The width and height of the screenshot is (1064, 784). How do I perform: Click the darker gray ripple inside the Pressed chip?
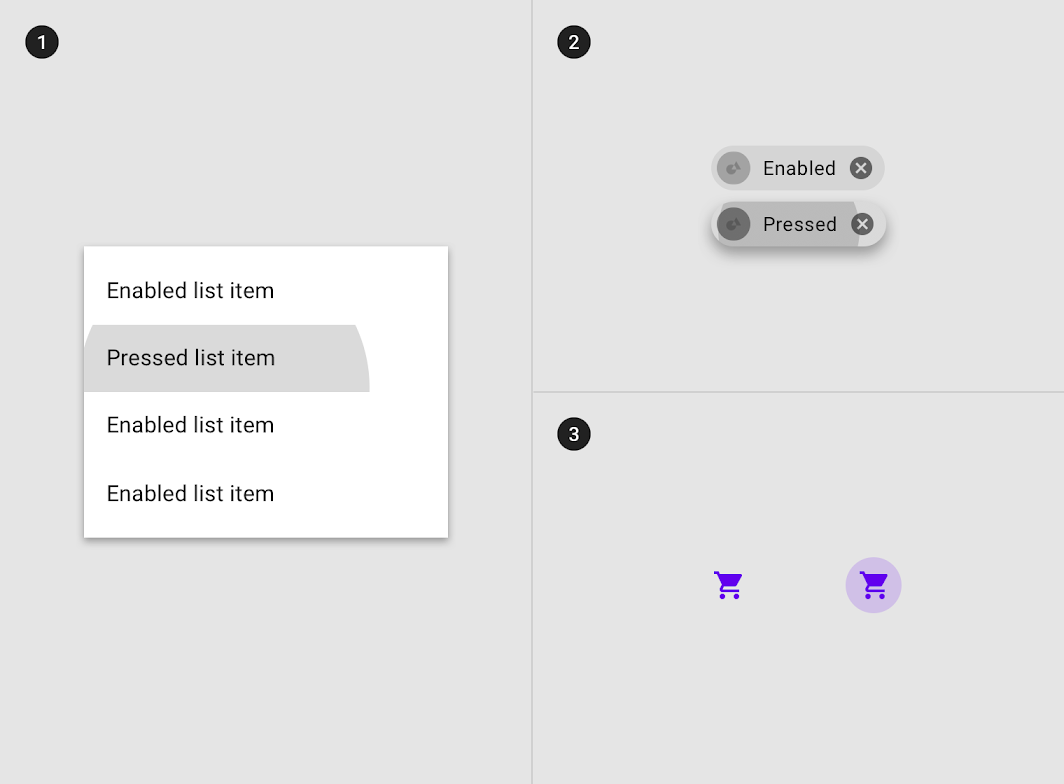pyautogui.click(x=787, y=224)
